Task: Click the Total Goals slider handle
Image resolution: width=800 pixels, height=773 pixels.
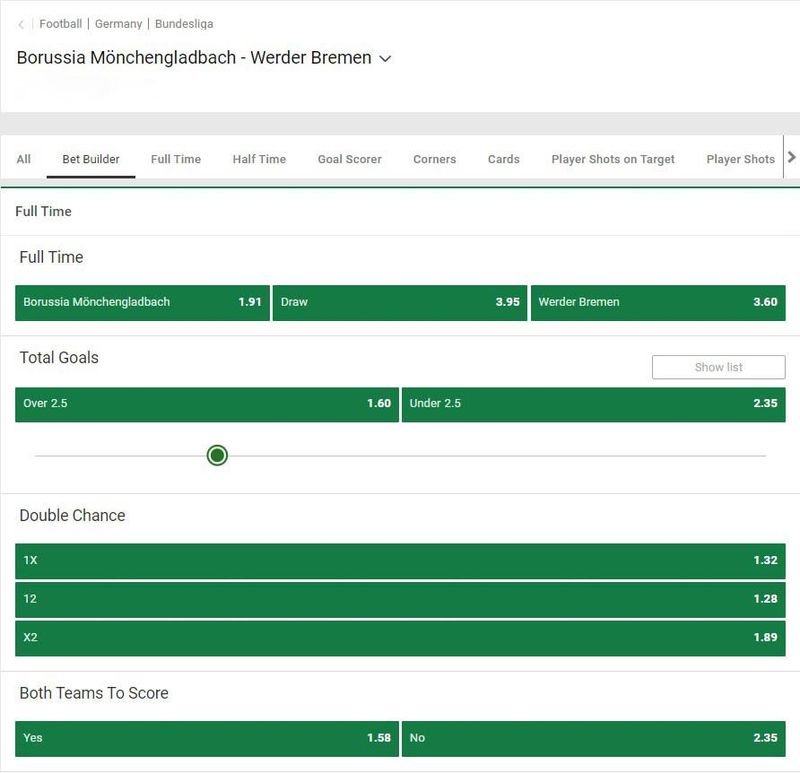Action: [x=217, y=455]
